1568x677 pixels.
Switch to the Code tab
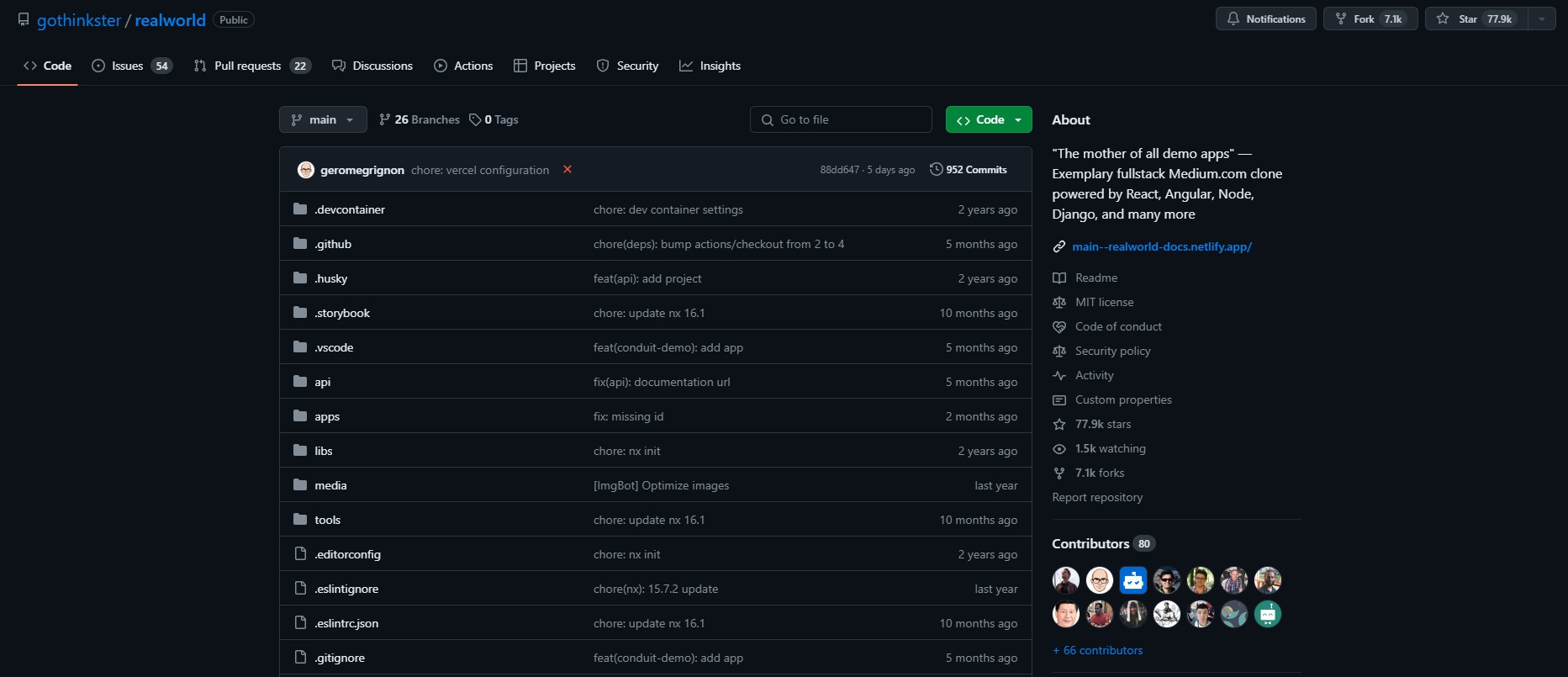click(x=48, y=66)
